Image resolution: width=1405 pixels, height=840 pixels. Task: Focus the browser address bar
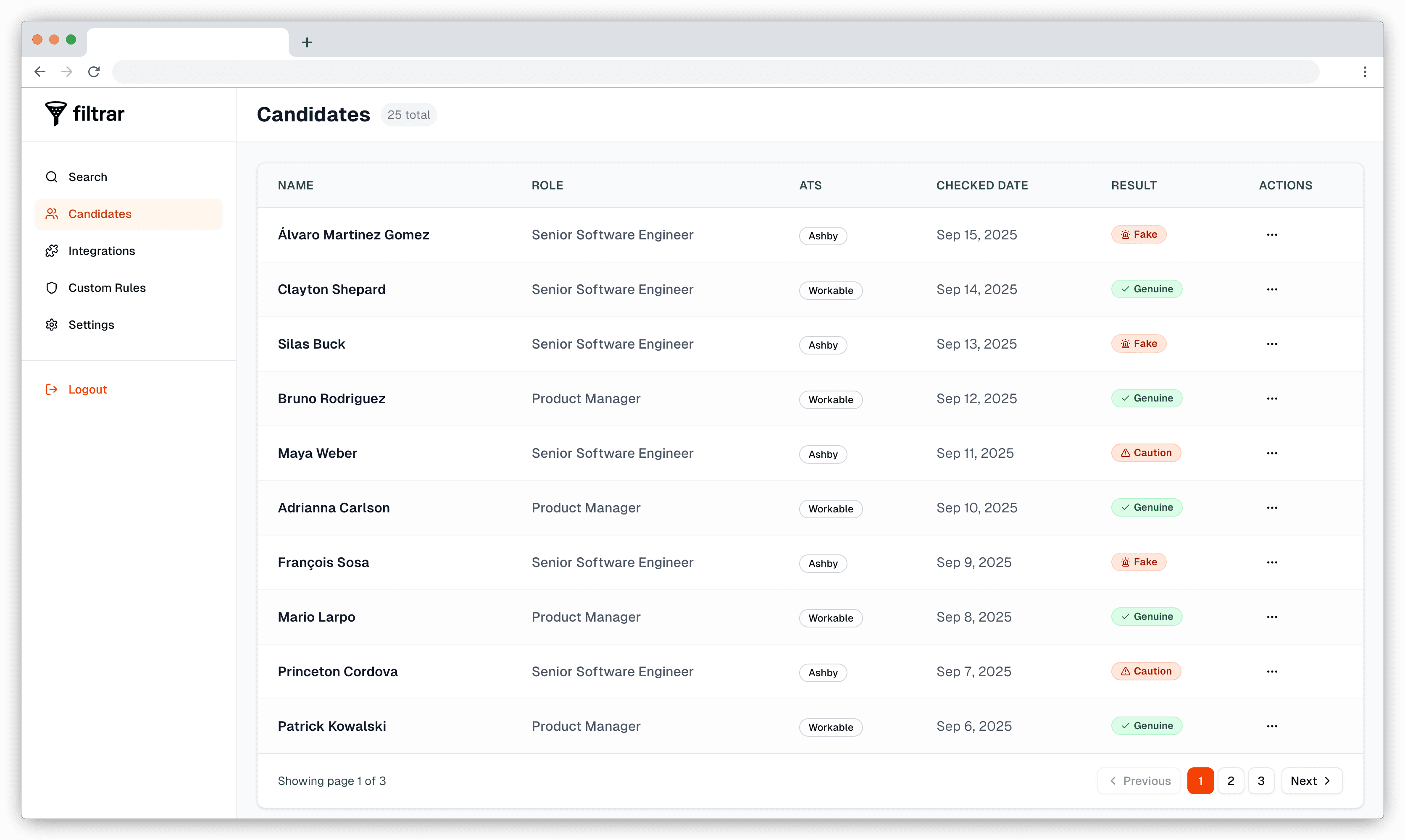pos(716,72)
